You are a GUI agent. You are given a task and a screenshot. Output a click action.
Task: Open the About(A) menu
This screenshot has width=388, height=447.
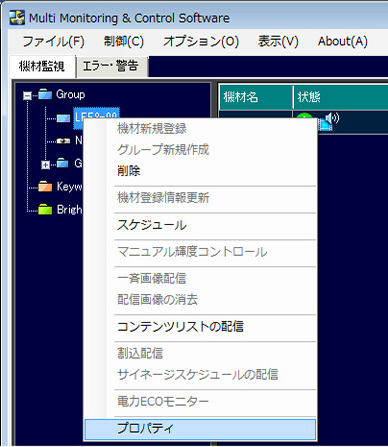coord(342,42)
